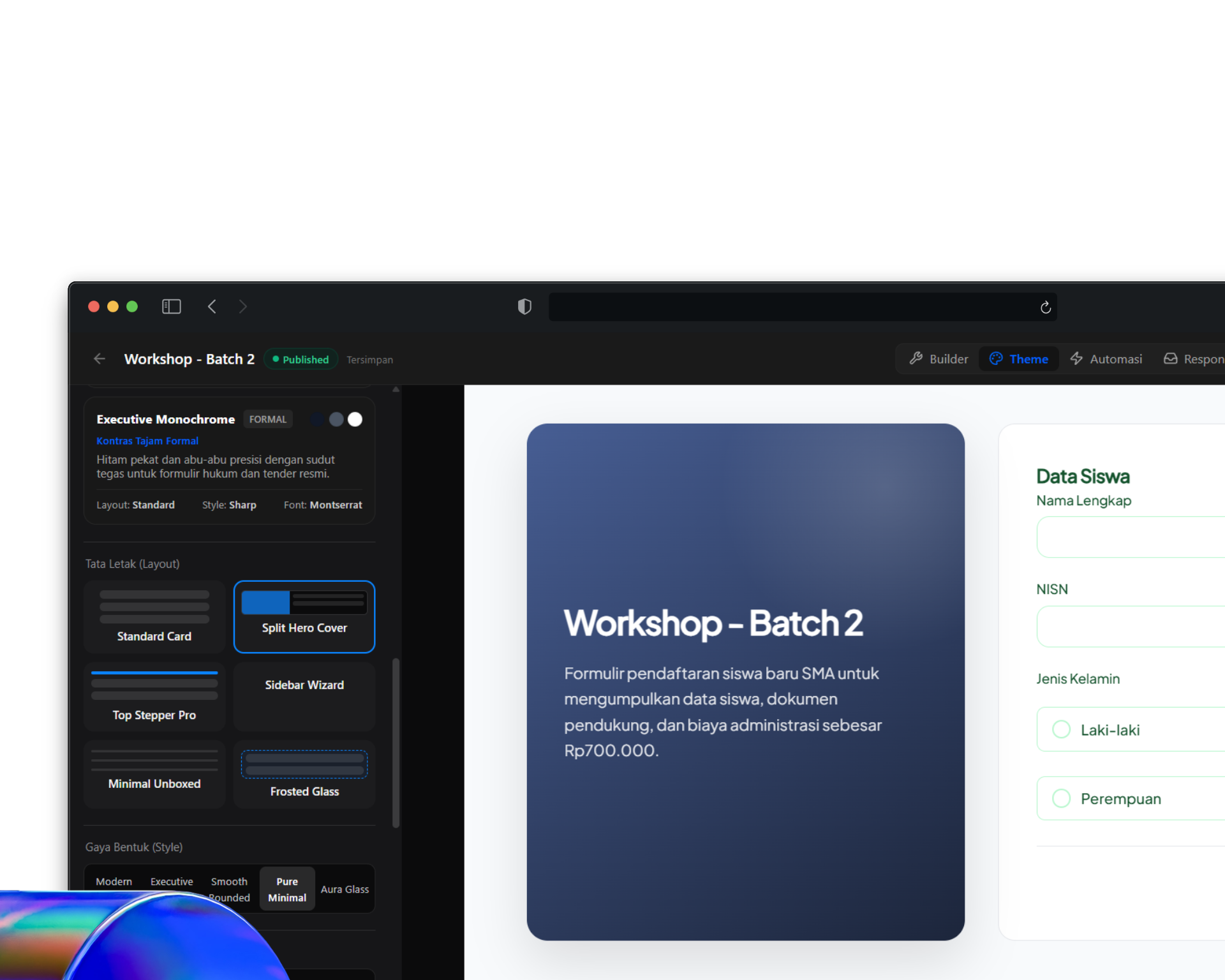This screenshot has height=980, width=1225.
Task: Click the 'Style: Sharp' label
Action: point(229,505)
